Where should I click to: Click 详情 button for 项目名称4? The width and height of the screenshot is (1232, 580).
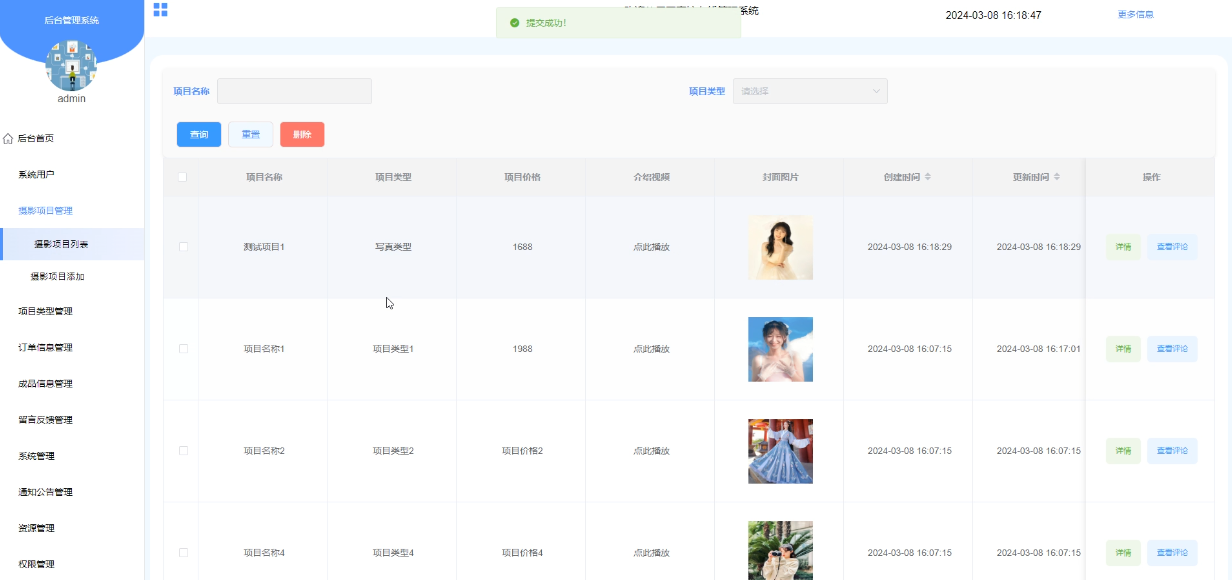click(1123, 553)
